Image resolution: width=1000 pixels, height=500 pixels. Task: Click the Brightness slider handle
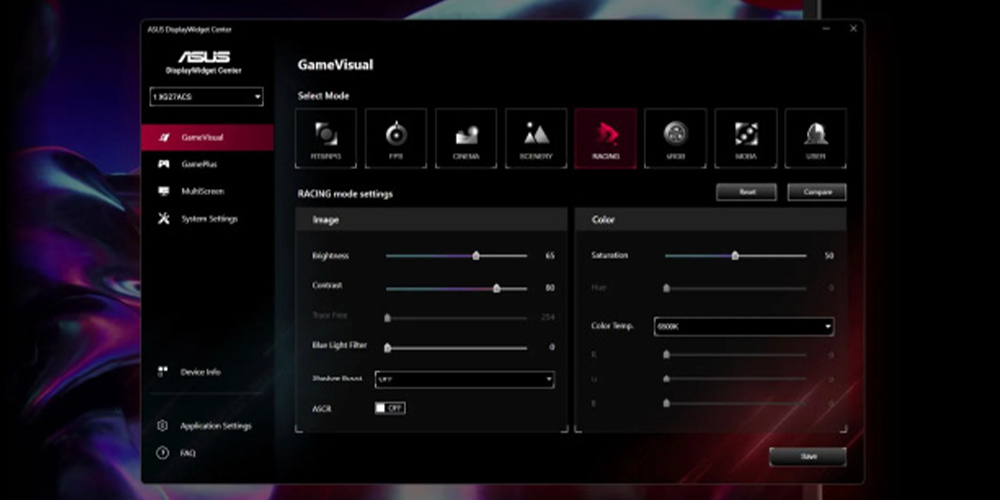[x=476, y=256]
